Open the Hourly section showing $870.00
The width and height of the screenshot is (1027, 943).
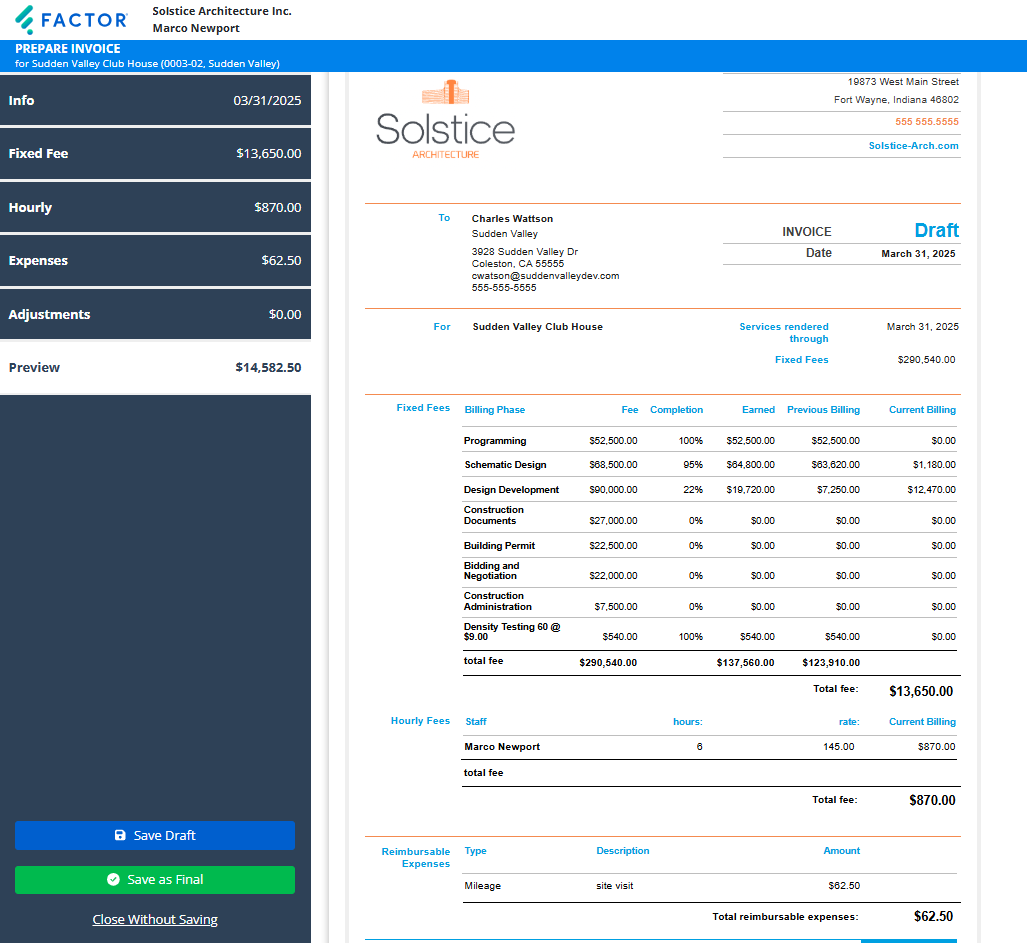155,207
